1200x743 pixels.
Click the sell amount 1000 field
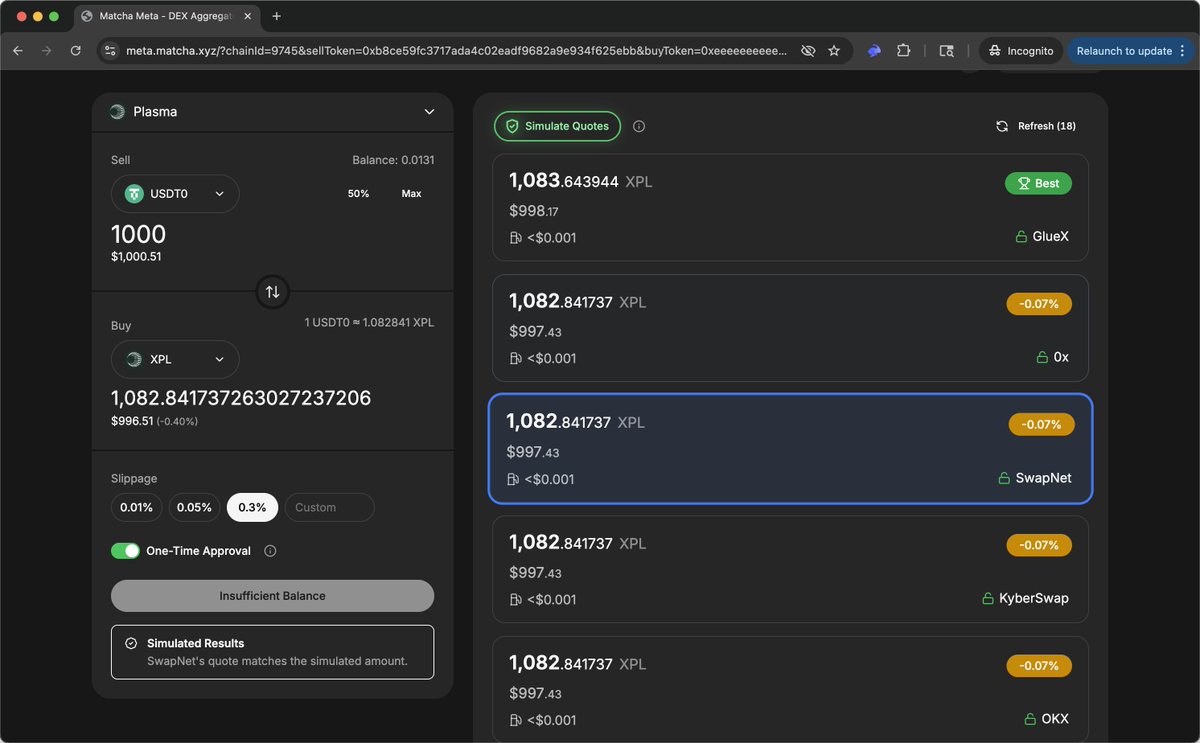(x=139, y=235)
